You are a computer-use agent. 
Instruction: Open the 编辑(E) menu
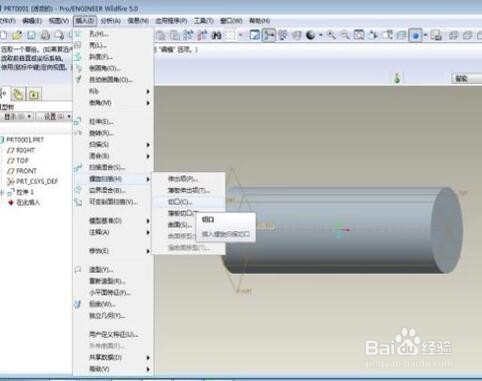coord(32,21)
